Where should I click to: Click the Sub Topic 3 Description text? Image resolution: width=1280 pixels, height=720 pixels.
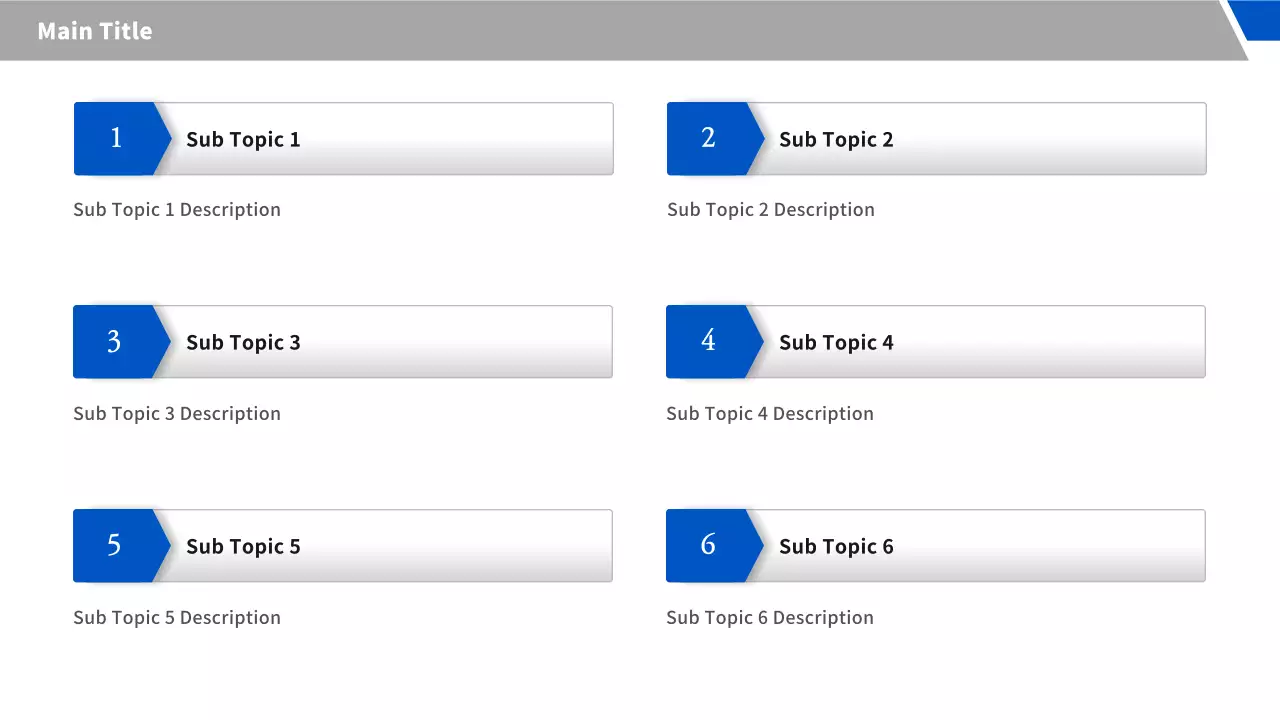coord(177,414)
